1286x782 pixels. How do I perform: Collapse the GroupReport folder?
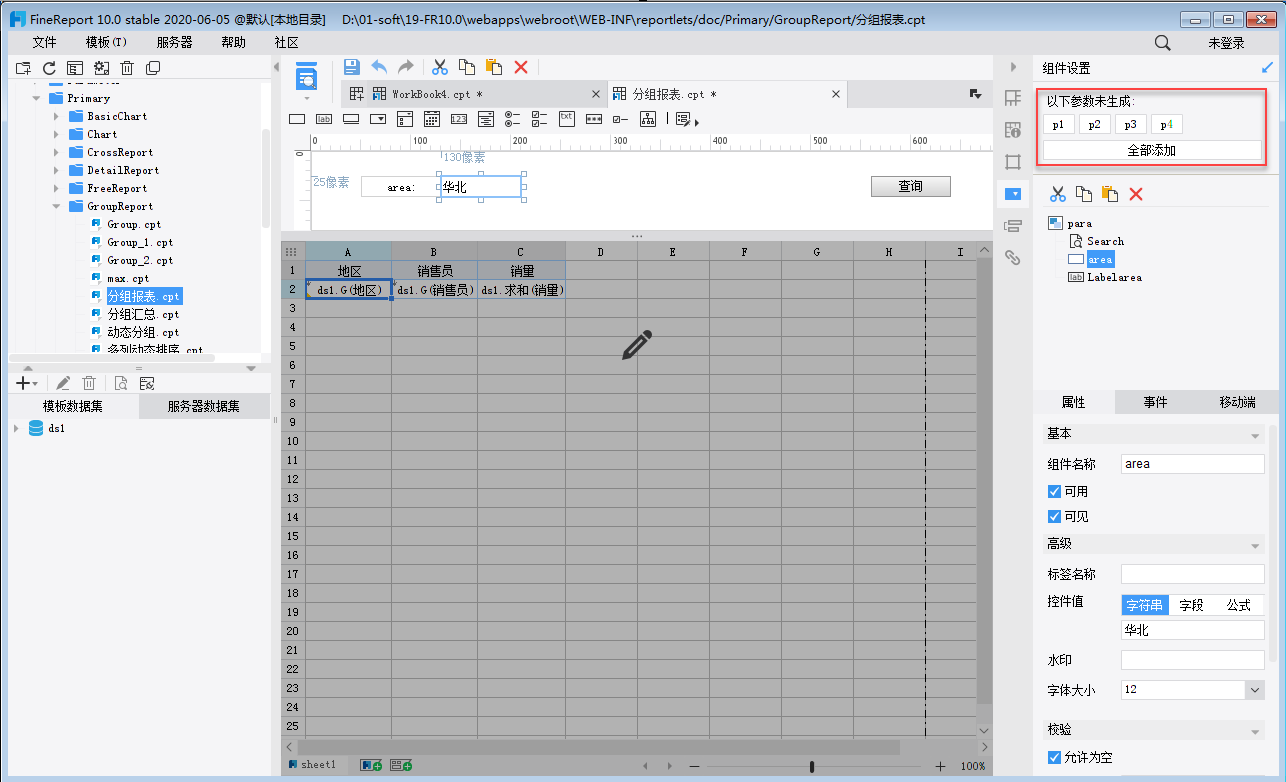point(56,206)
